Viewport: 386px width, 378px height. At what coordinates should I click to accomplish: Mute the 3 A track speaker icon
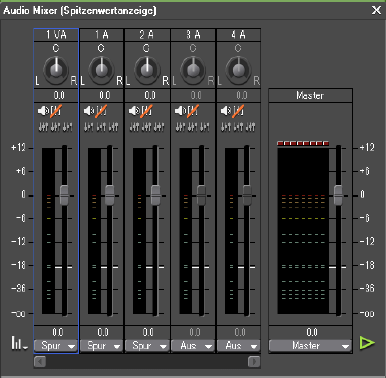[180, 110]
